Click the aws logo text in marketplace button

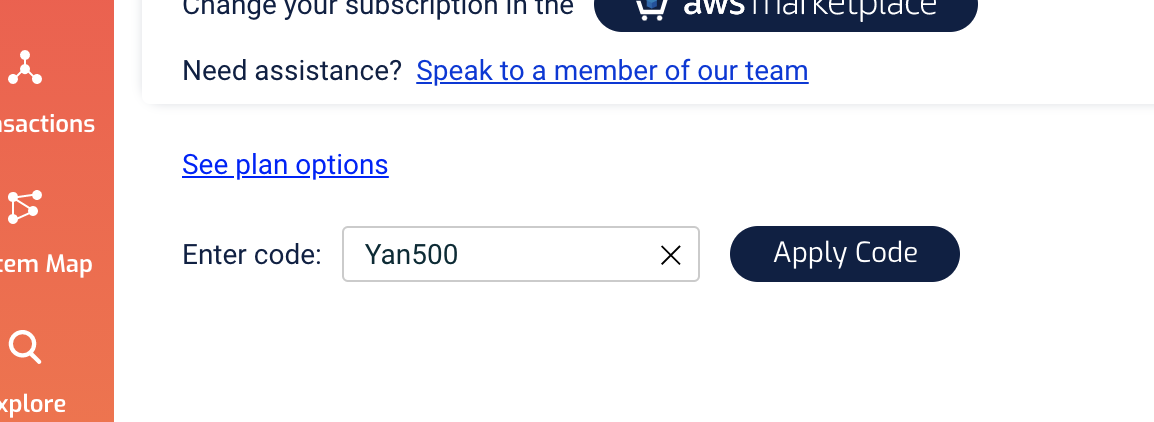pos(714,7)
